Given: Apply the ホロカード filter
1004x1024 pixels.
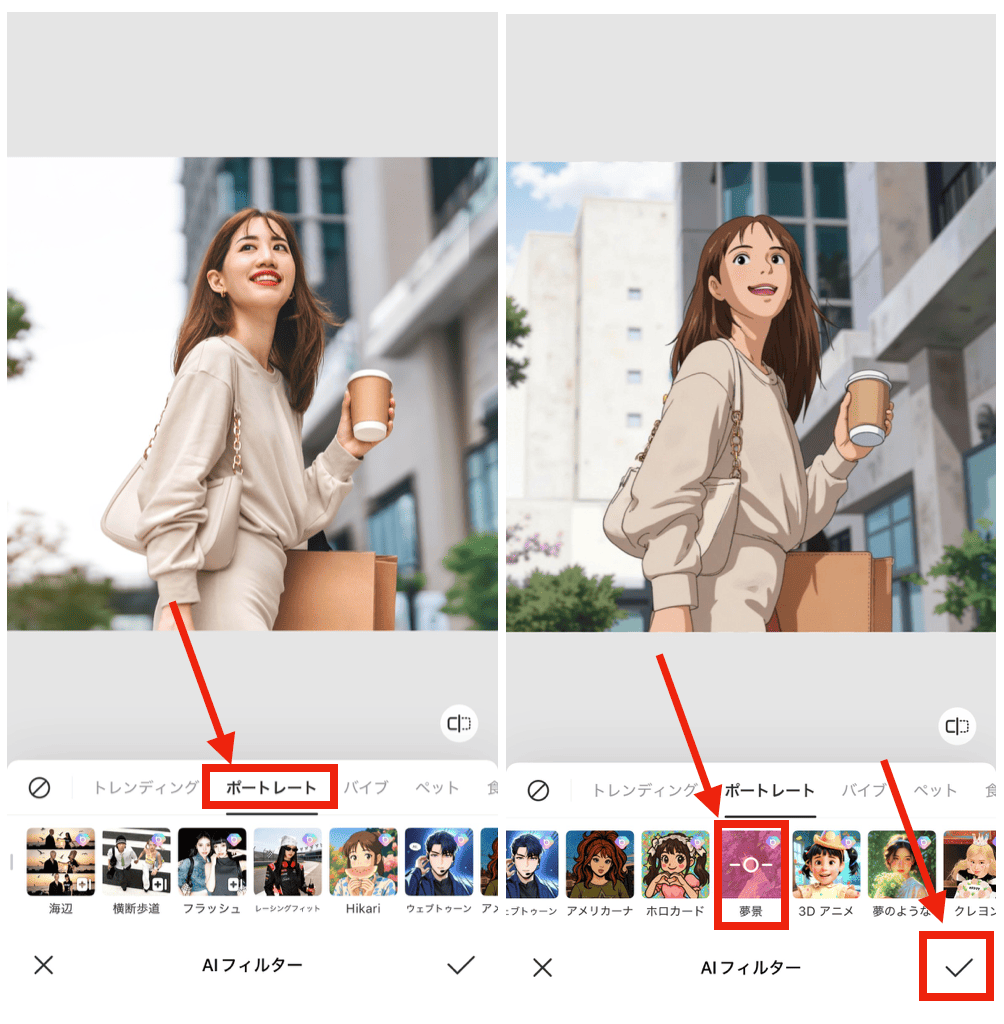Looking at the screenshot, I should pos(675,866).
